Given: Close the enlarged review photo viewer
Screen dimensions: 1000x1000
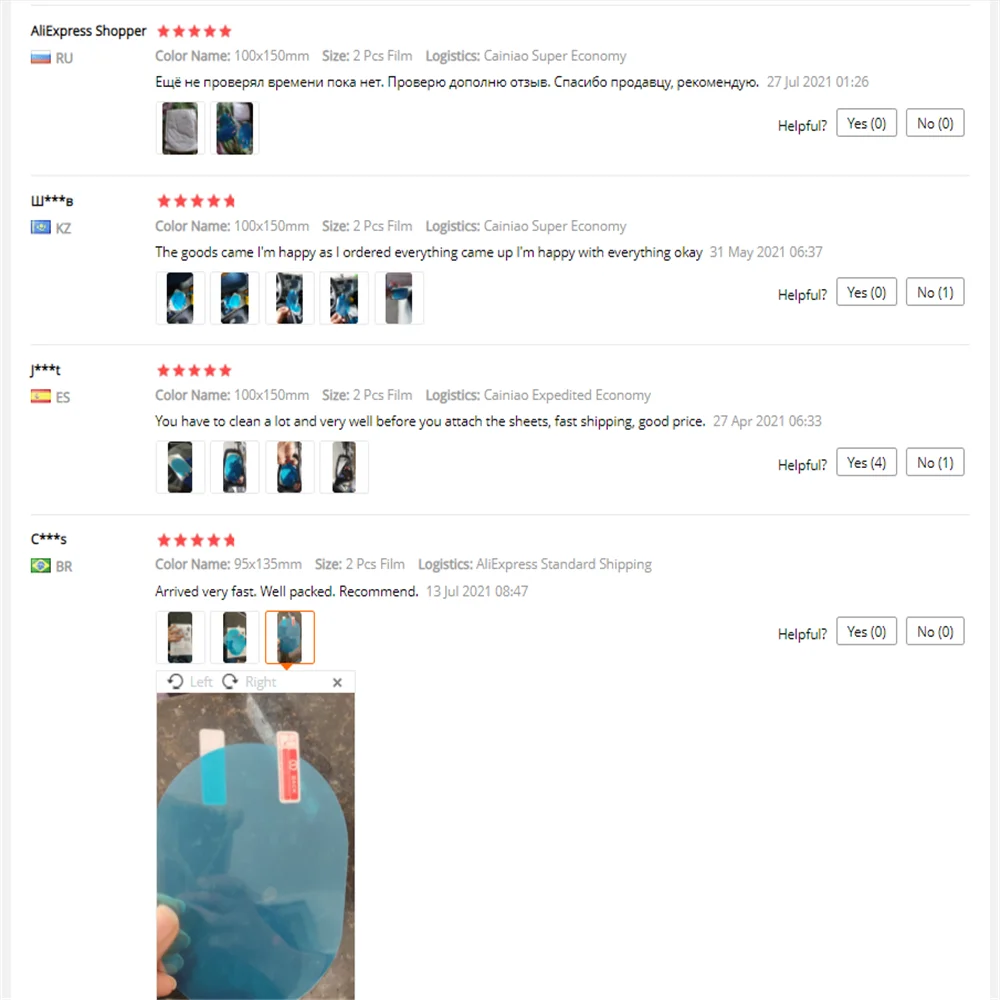Looking at the screenshot, I should (337, 682).
